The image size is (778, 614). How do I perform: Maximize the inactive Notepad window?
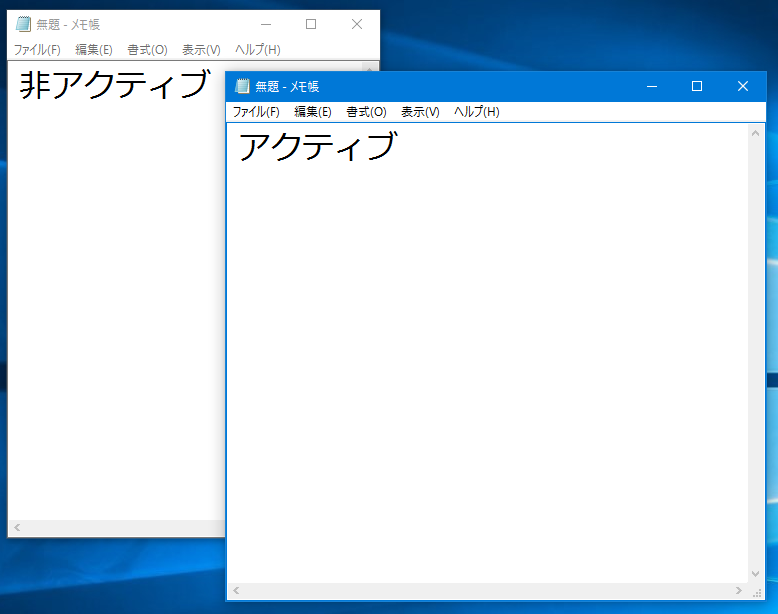coord(311,24)
